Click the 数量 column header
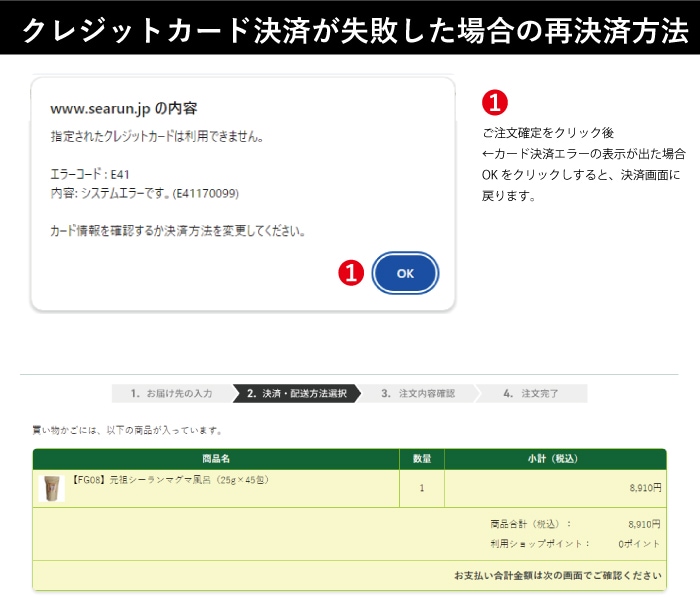The width and height of the screenshot is (700, 606). 422,459
